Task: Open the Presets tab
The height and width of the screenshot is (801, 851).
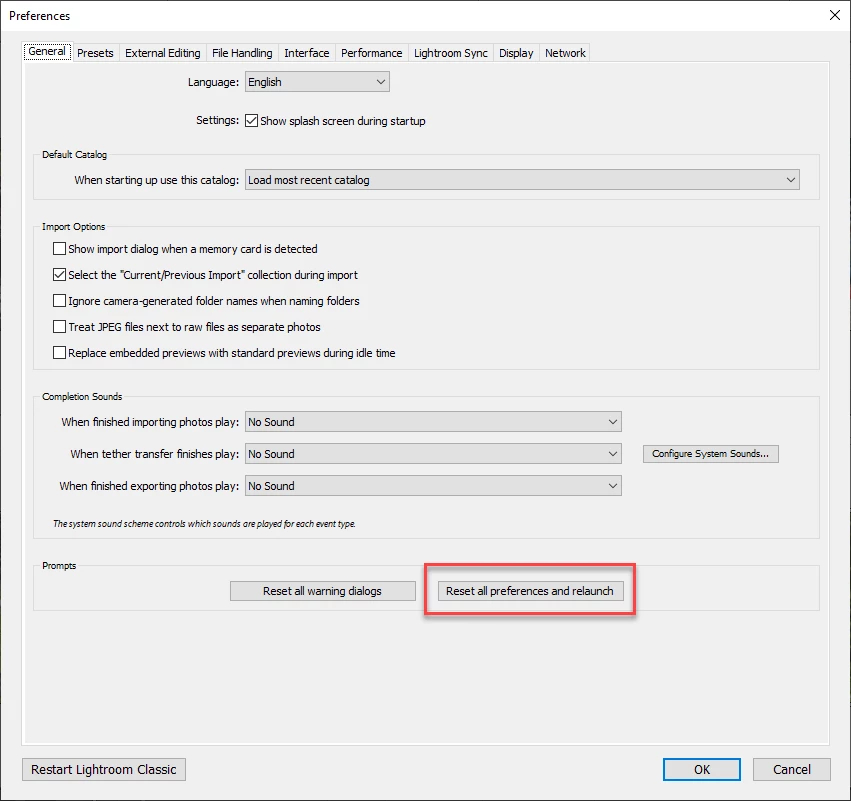Action: tap(96, 53)
